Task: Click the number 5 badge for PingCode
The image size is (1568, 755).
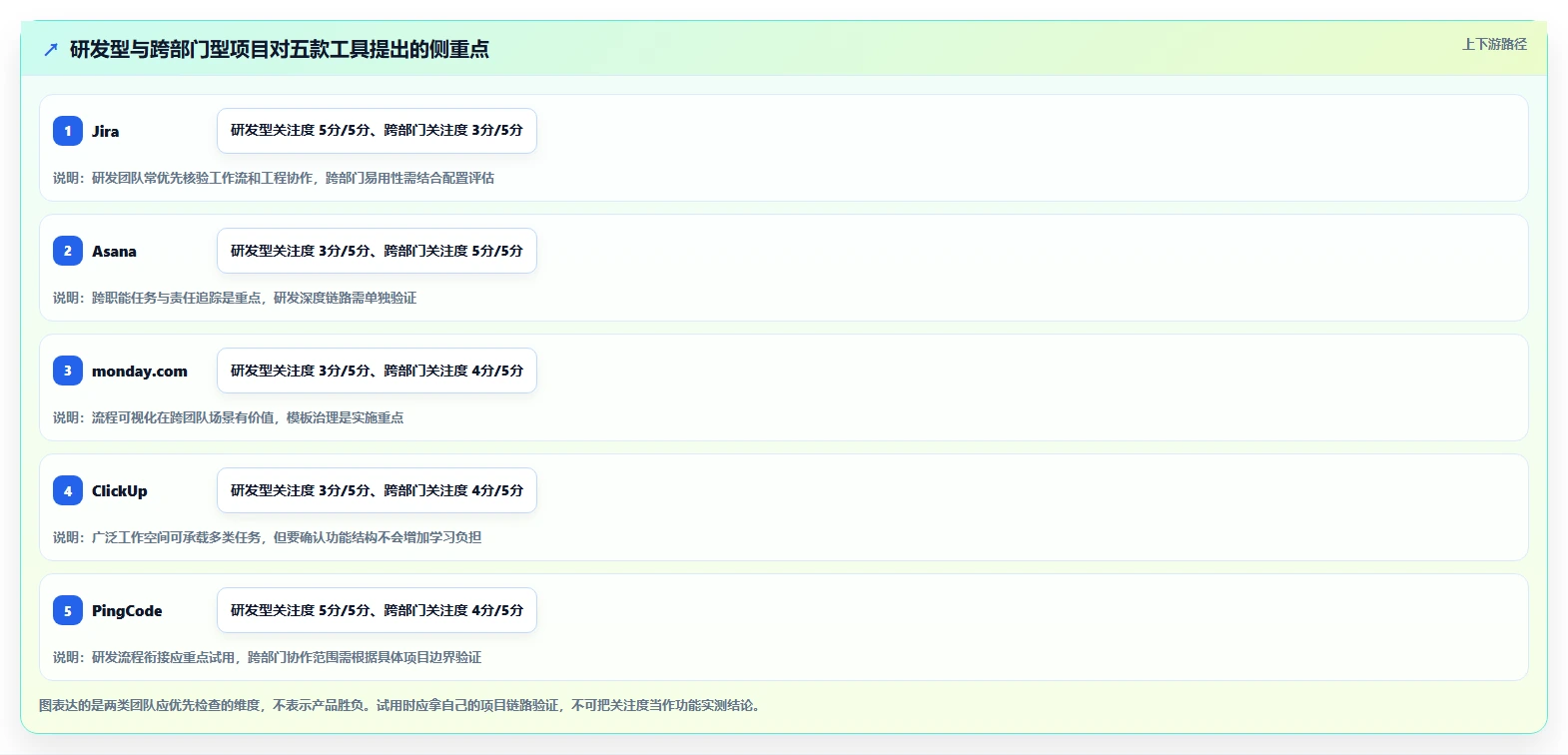Action: [68, 610]
